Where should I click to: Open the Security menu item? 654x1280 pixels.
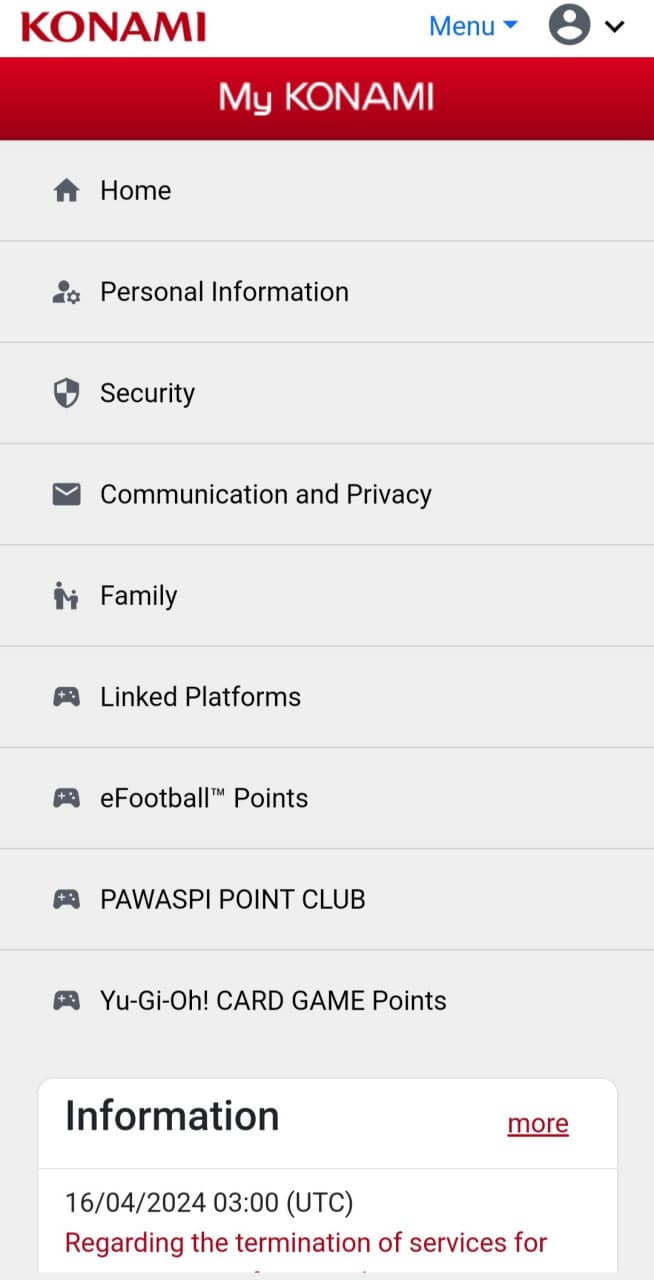pos(147,393)
